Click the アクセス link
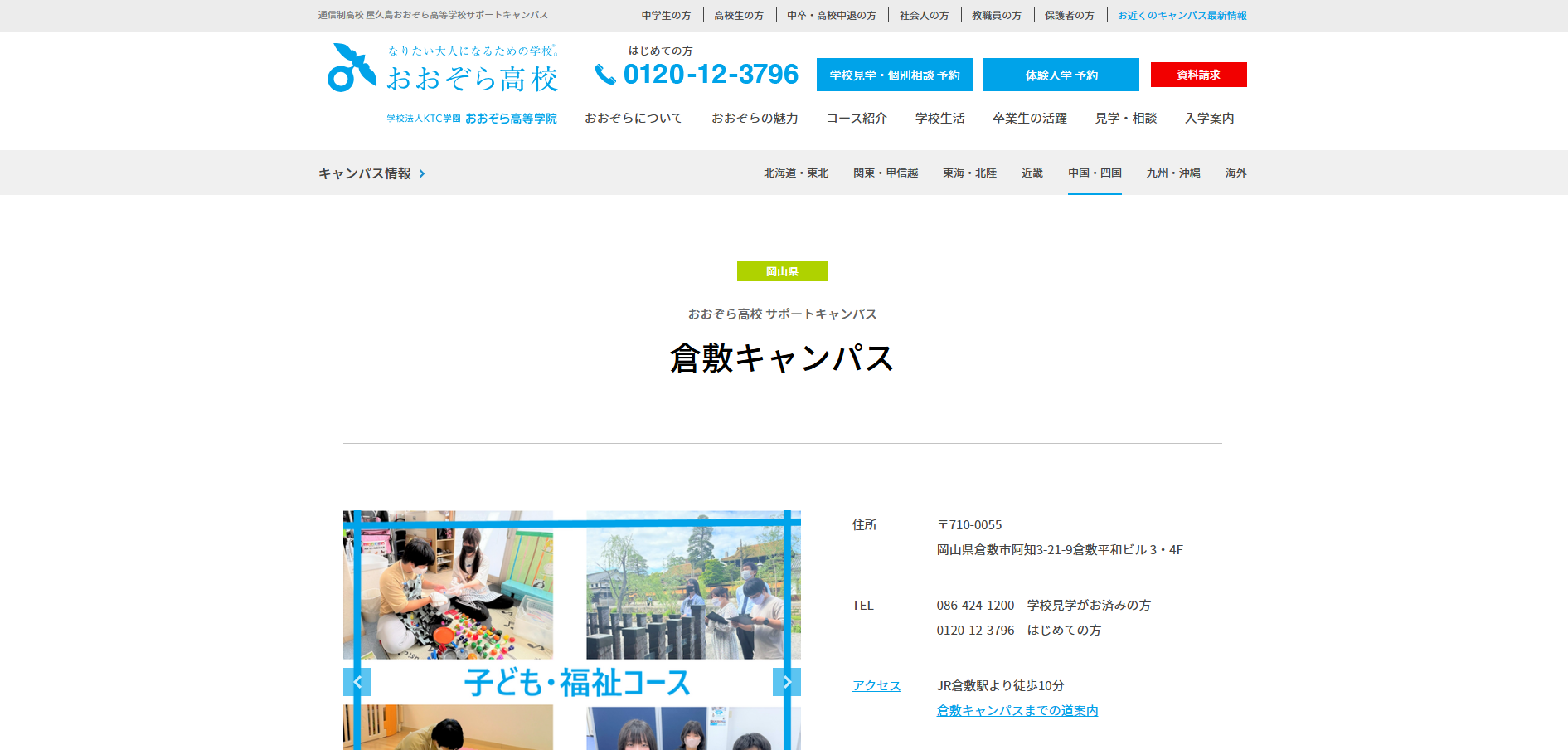The height and width of the screenshot is (750, 1568). (x=876, y=685)
